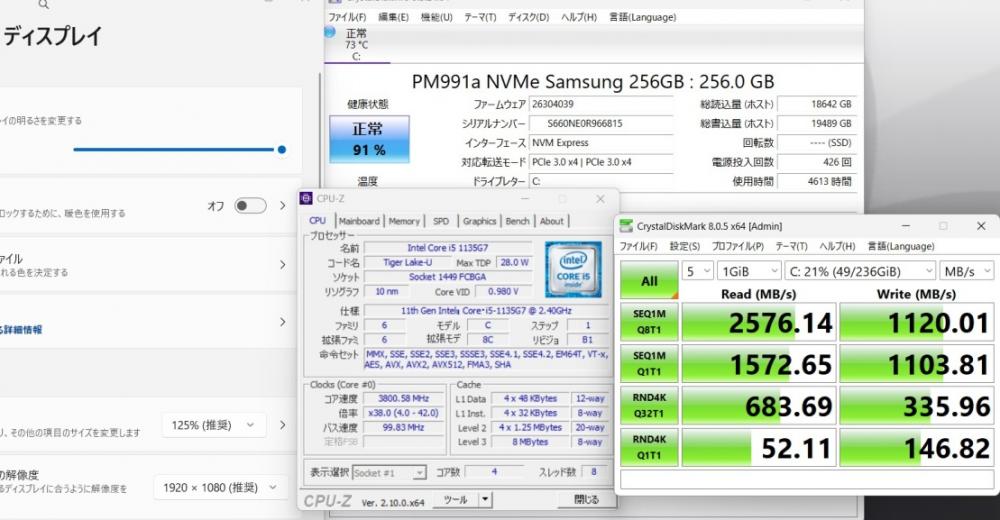Run the SEQ1M Q8T1 test

pos(649,322)
